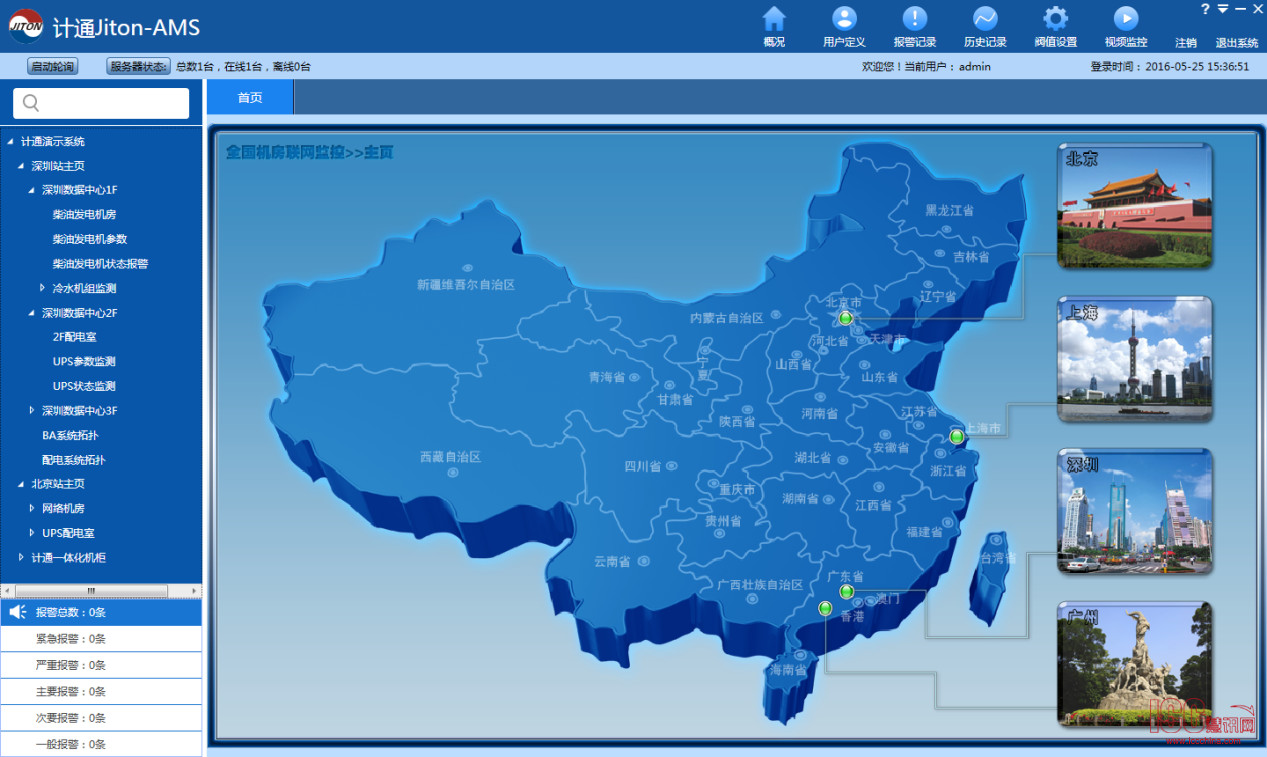1267x757 pixels.
Task: Open the 深圳 city thumbnail
Action: [x=1134, y=512]
